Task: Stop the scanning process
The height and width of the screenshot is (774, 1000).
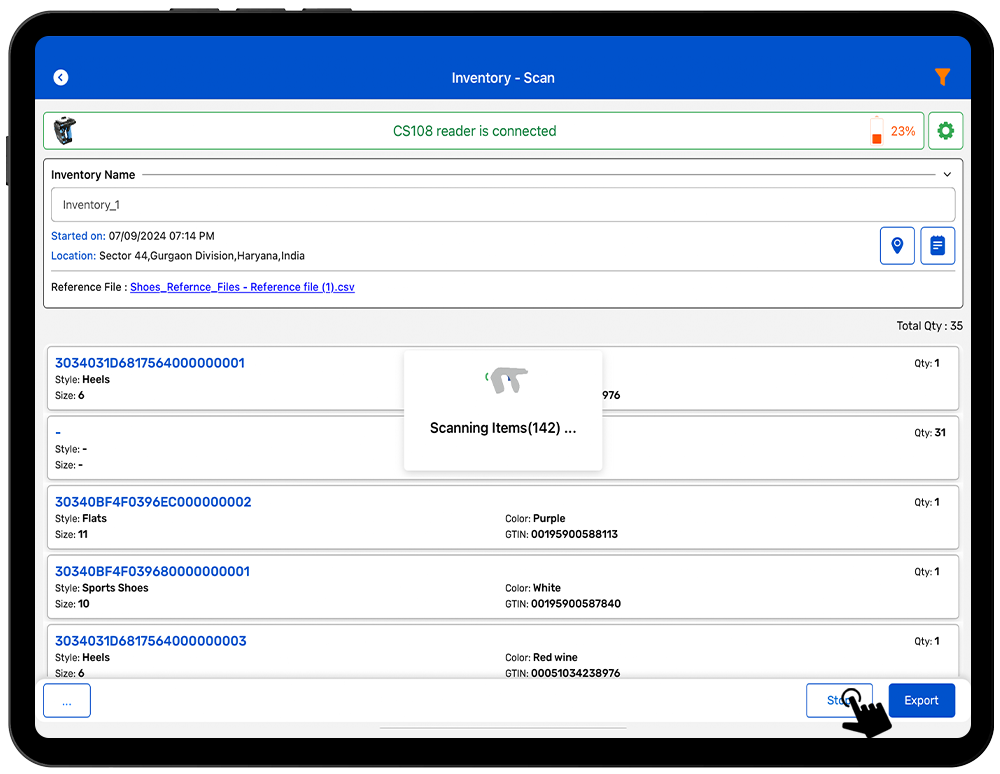Action: pyautogui.click(x=839, y=700)
